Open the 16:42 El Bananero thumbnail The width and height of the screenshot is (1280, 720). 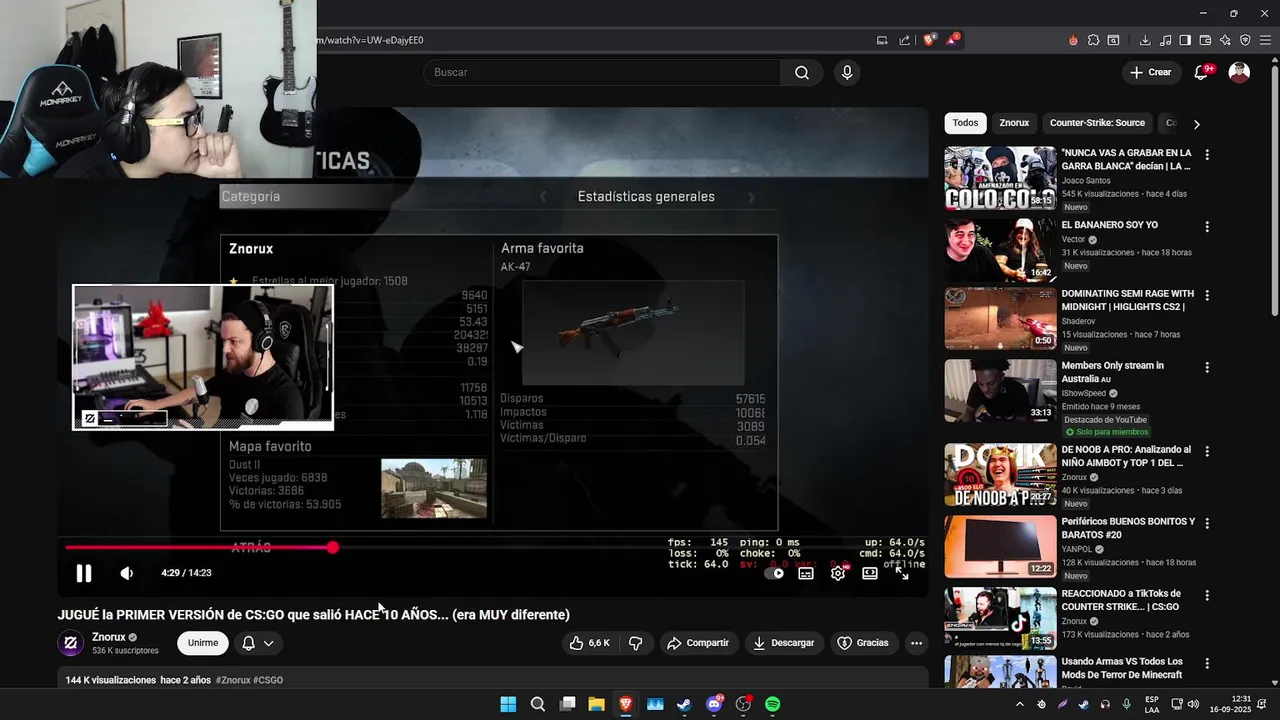1000,250
